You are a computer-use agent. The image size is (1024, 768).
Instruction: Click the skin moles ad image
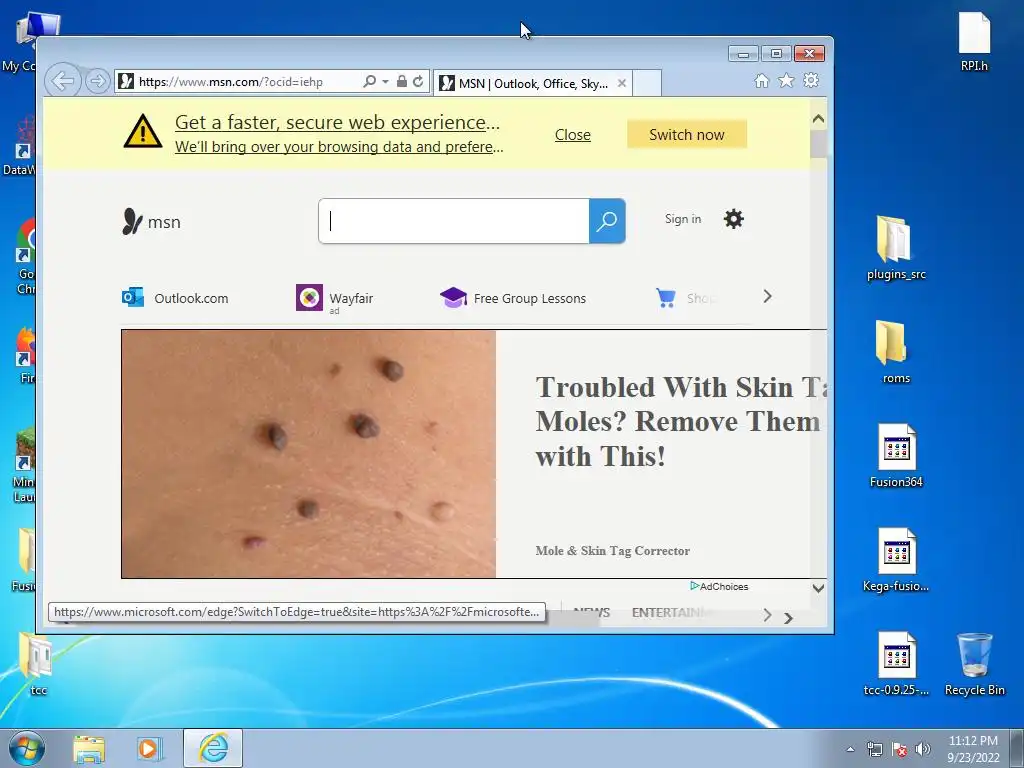click(308, 454)
